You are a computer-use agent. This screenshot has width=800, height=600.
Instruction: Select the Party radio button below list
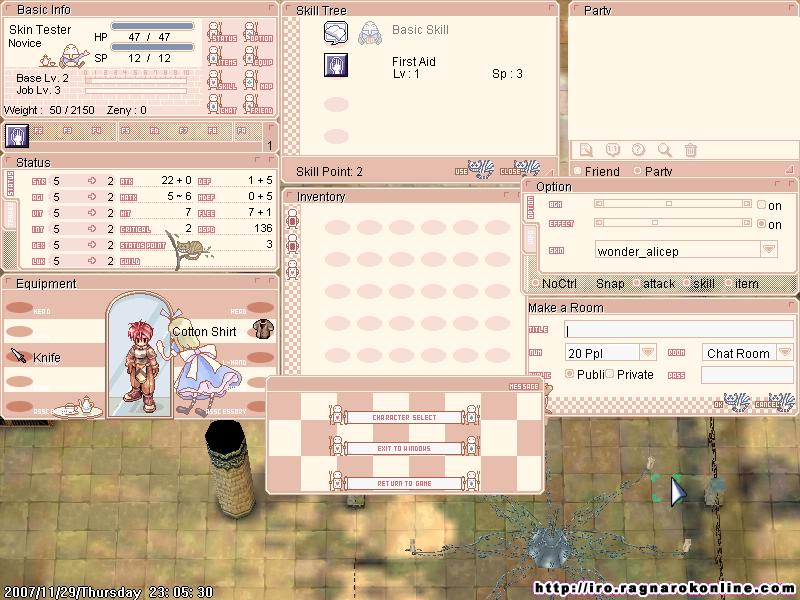(637, 170)
